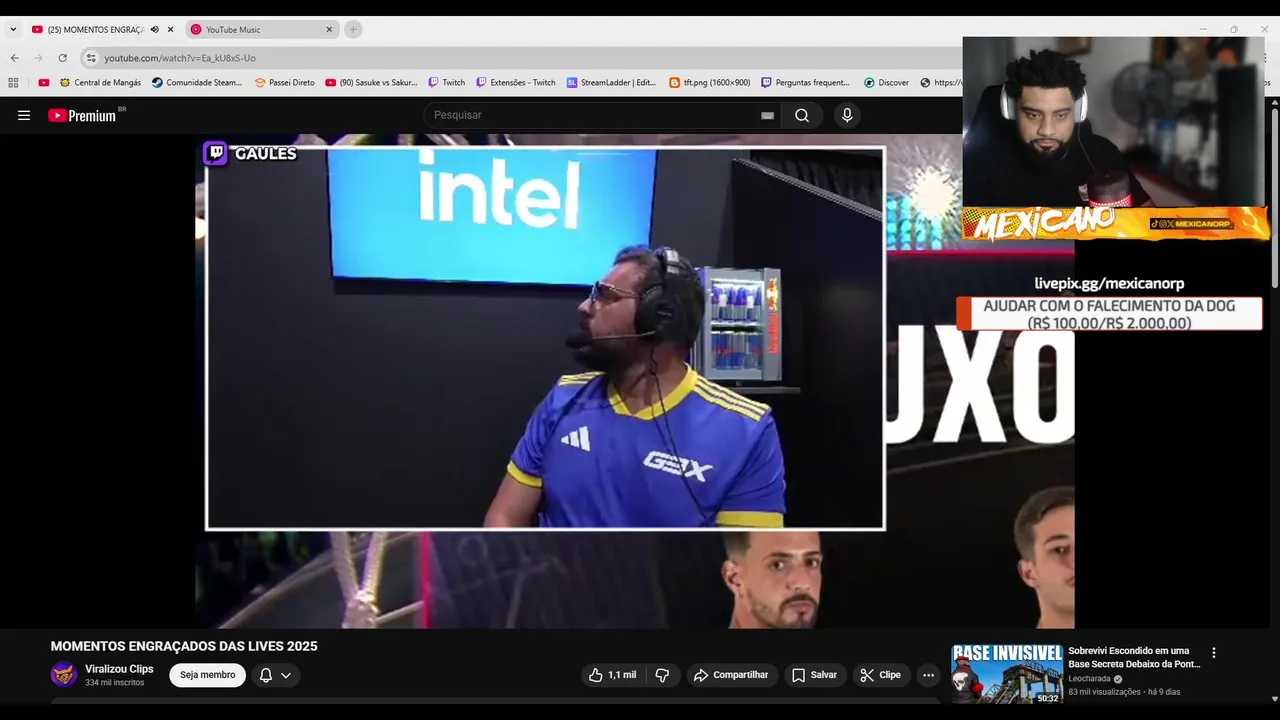Create a clip with the Clipe button
The width and height of the screenshot is (1280, 720).
(880, 675)
